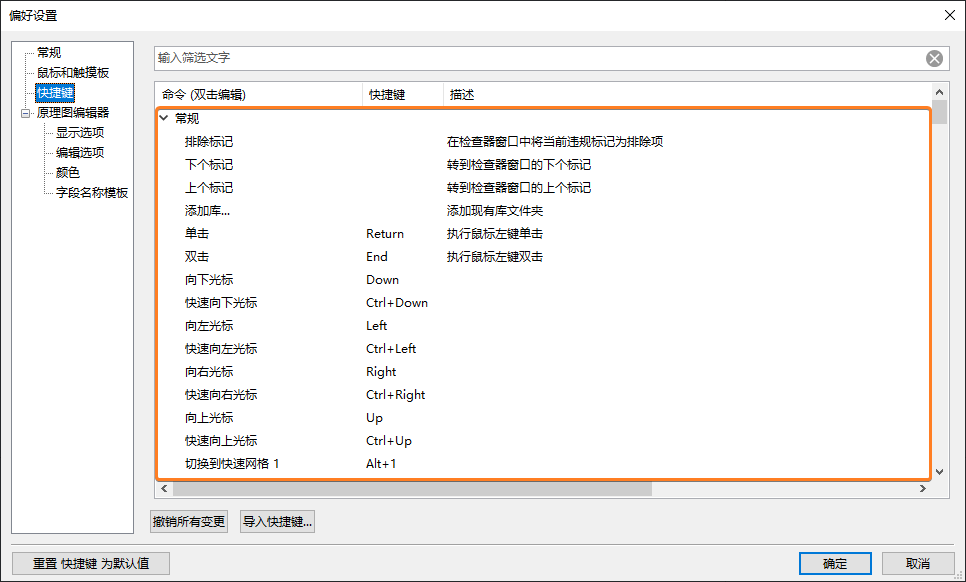The width and height of the screenshot is (966, 582).
Task: Select 常规 in the left tree
Action: click(x=49, y=52)
